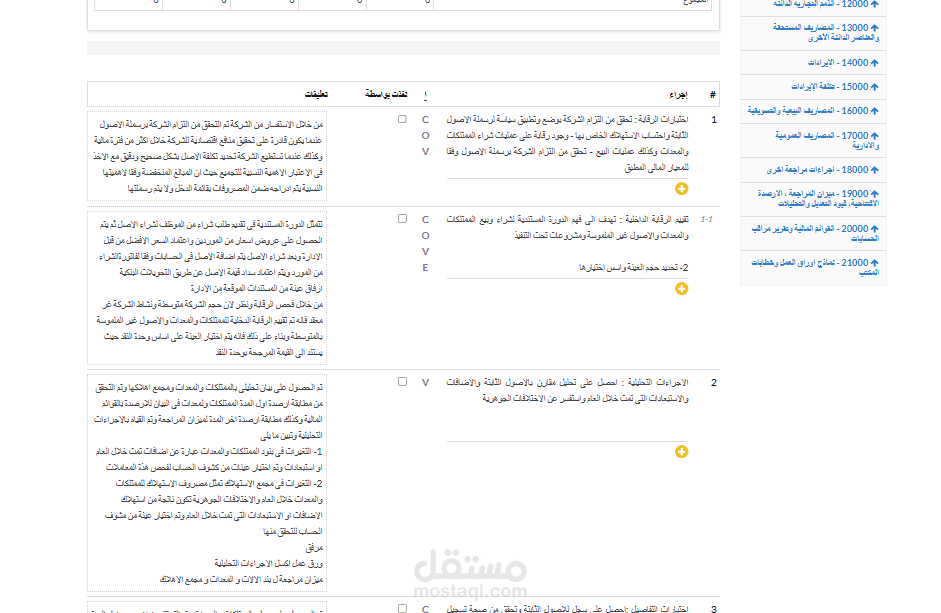The width and height of the screenshot is (941, 613).
Task: Click the تعليقات box for procedure 1
Action: pos(207,156)
